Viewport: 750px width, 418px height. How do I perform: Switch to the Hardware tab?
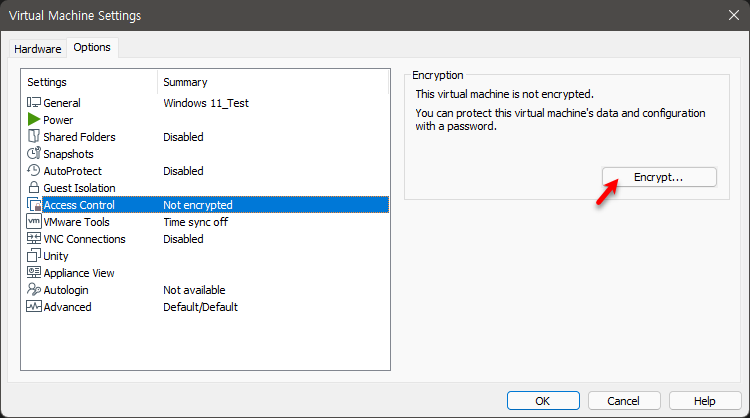click(x=38, y=49)
